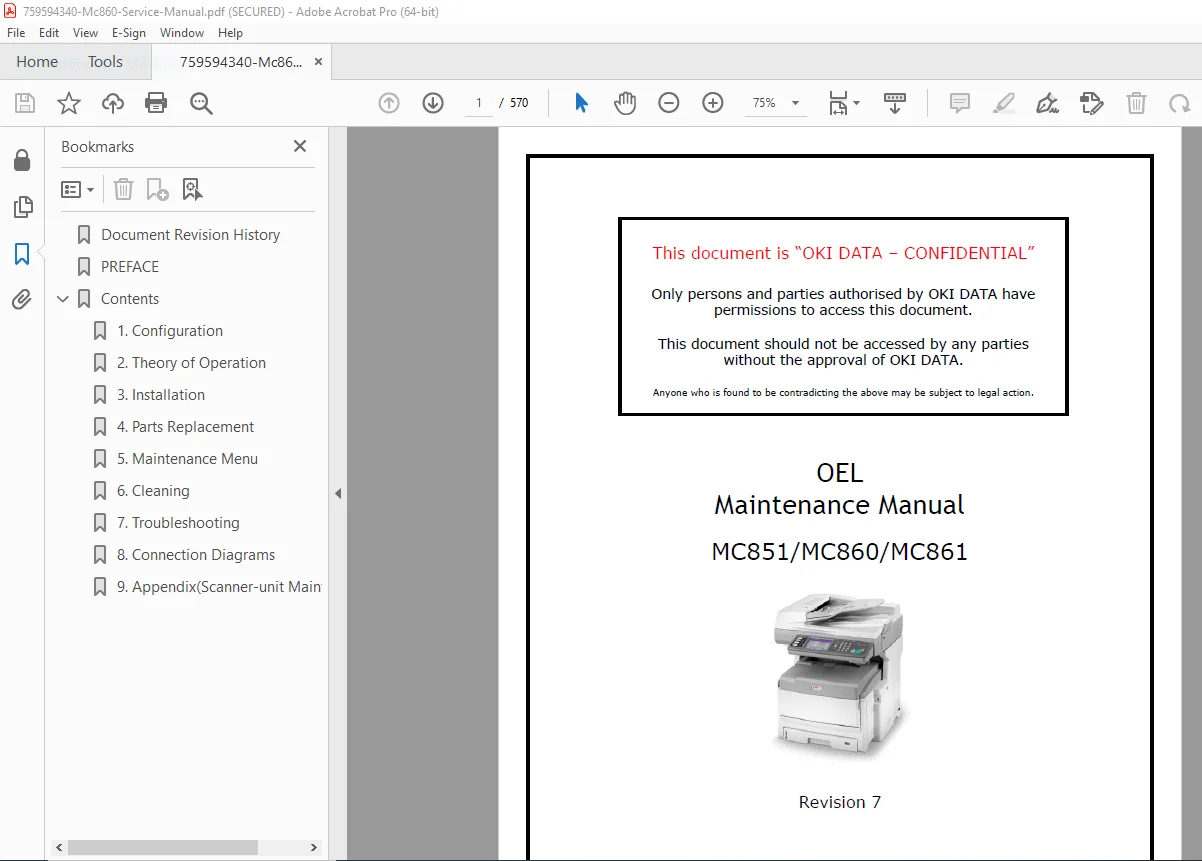This screenshot has height=861, width=1202.
Task: Delete selected bookmark trash icon
Action: pos(123,189)
